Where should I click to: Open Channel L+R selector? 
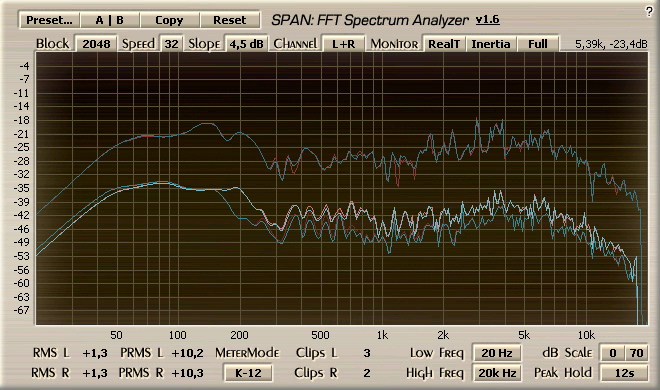point(343,44)
